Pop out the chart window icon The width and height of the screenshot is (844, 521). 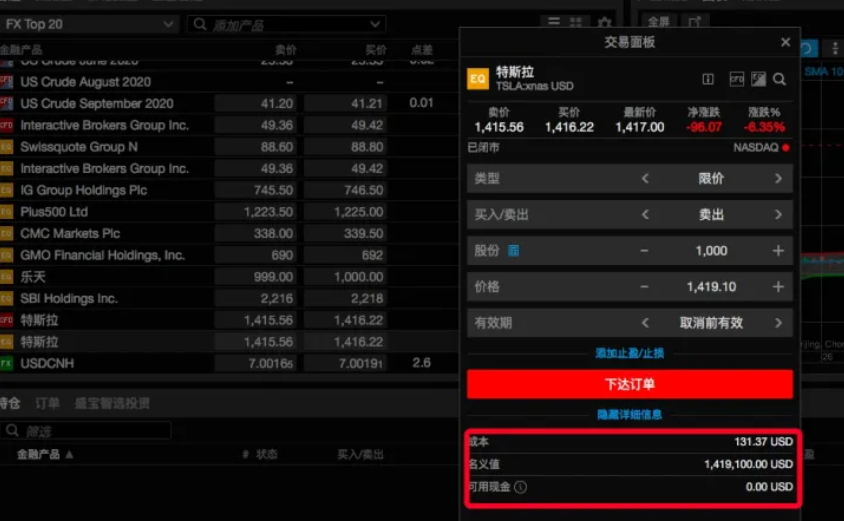[695, 22]
